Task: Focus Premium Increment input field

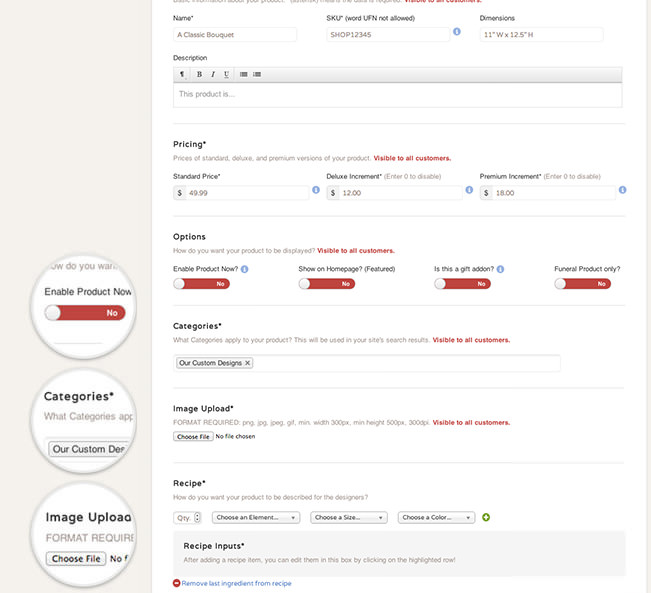Action: (553, 193)
